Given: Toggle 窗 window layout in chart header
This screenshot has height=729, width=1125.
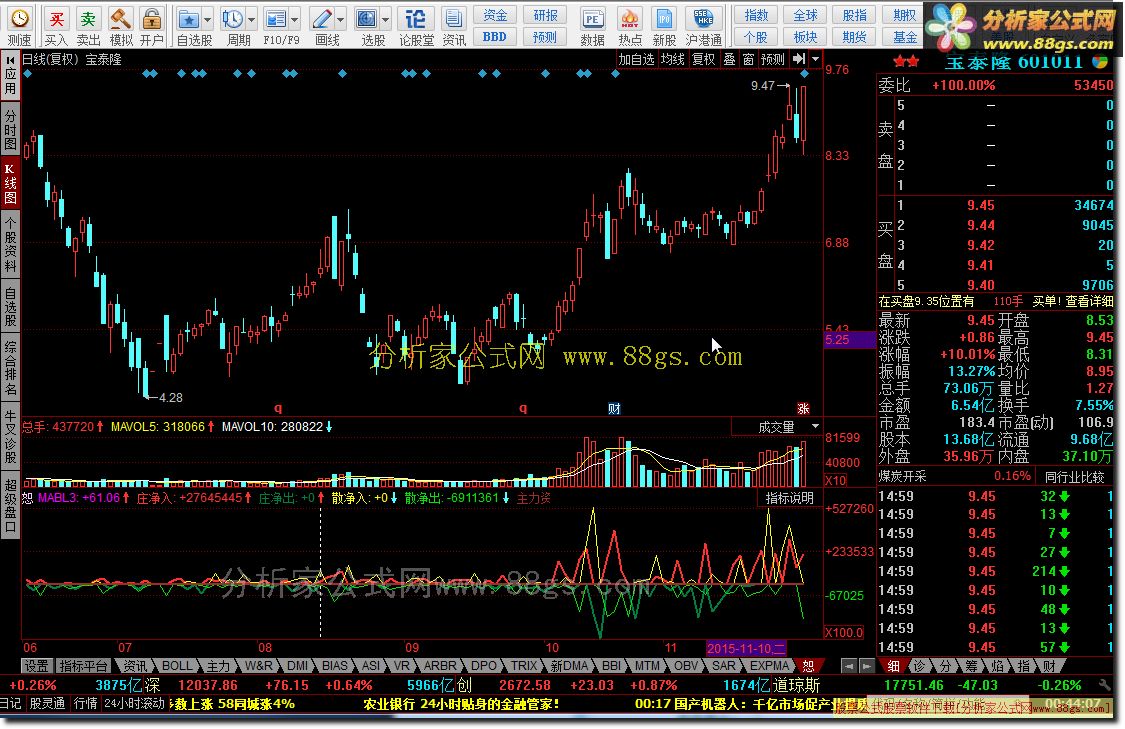Looking at the screenshot, I should (x=748, y=60).
